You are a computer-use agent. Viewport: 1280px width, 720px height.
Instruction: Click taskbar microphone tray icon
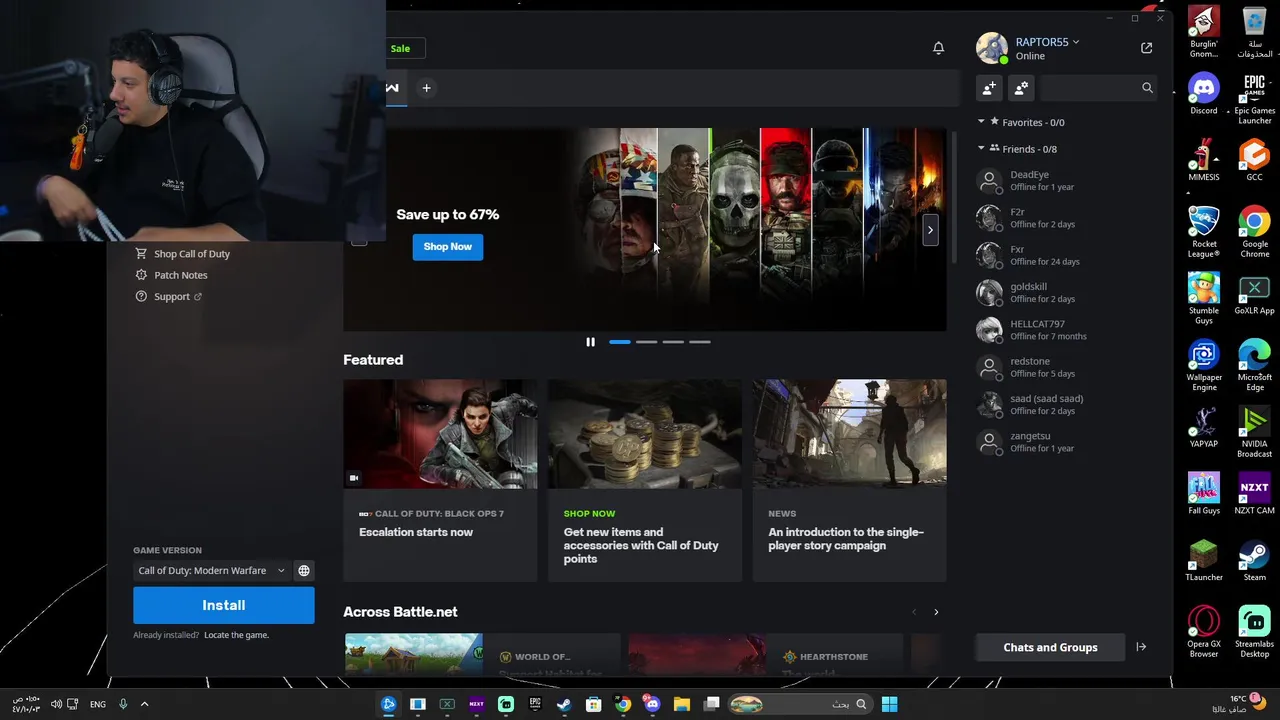click(x=123, y=704)
